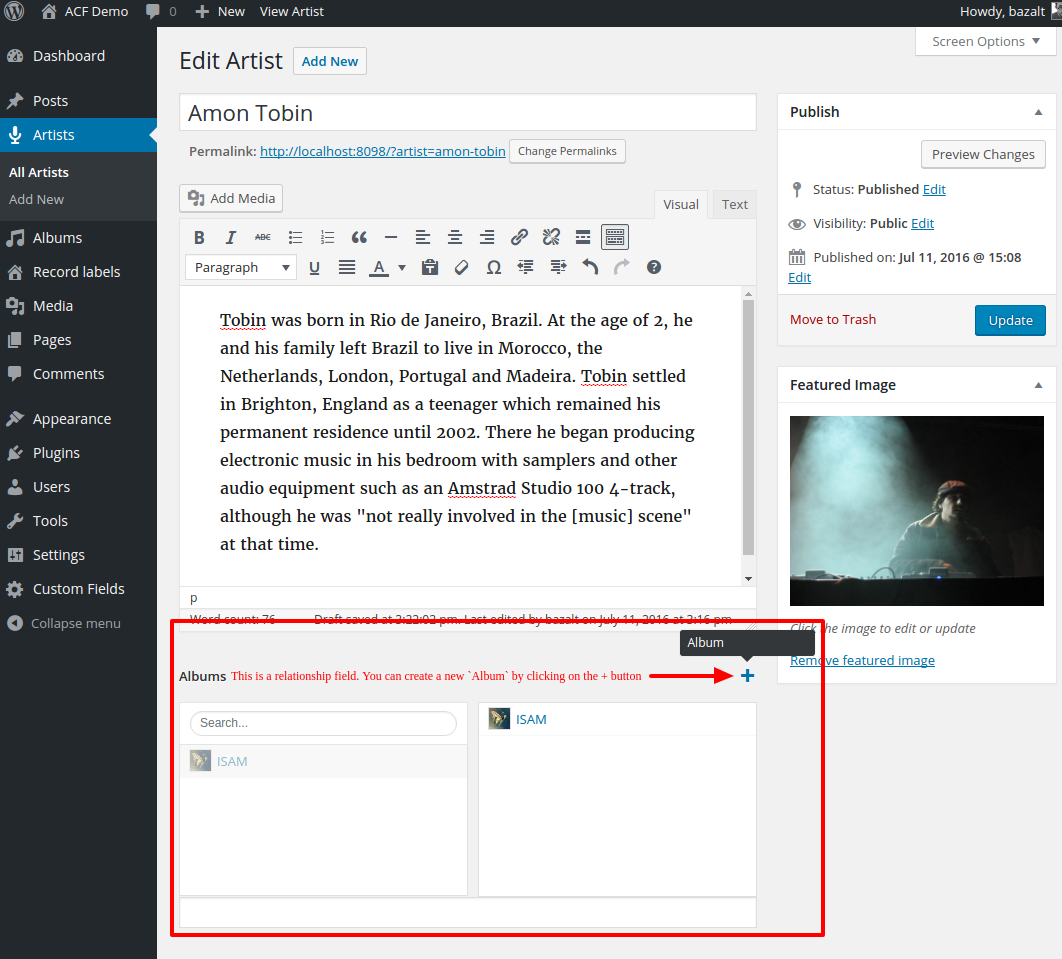Redo the last edit
Viewport: 1062px width, 959px height.
click(622, 268)
